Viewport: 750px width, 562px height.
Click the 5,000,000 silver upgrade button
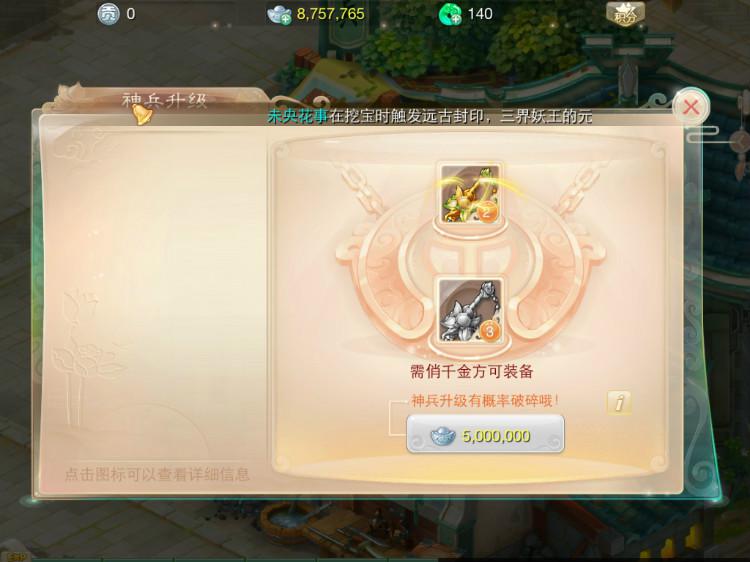pyautogui.click(x=485, y=434)
